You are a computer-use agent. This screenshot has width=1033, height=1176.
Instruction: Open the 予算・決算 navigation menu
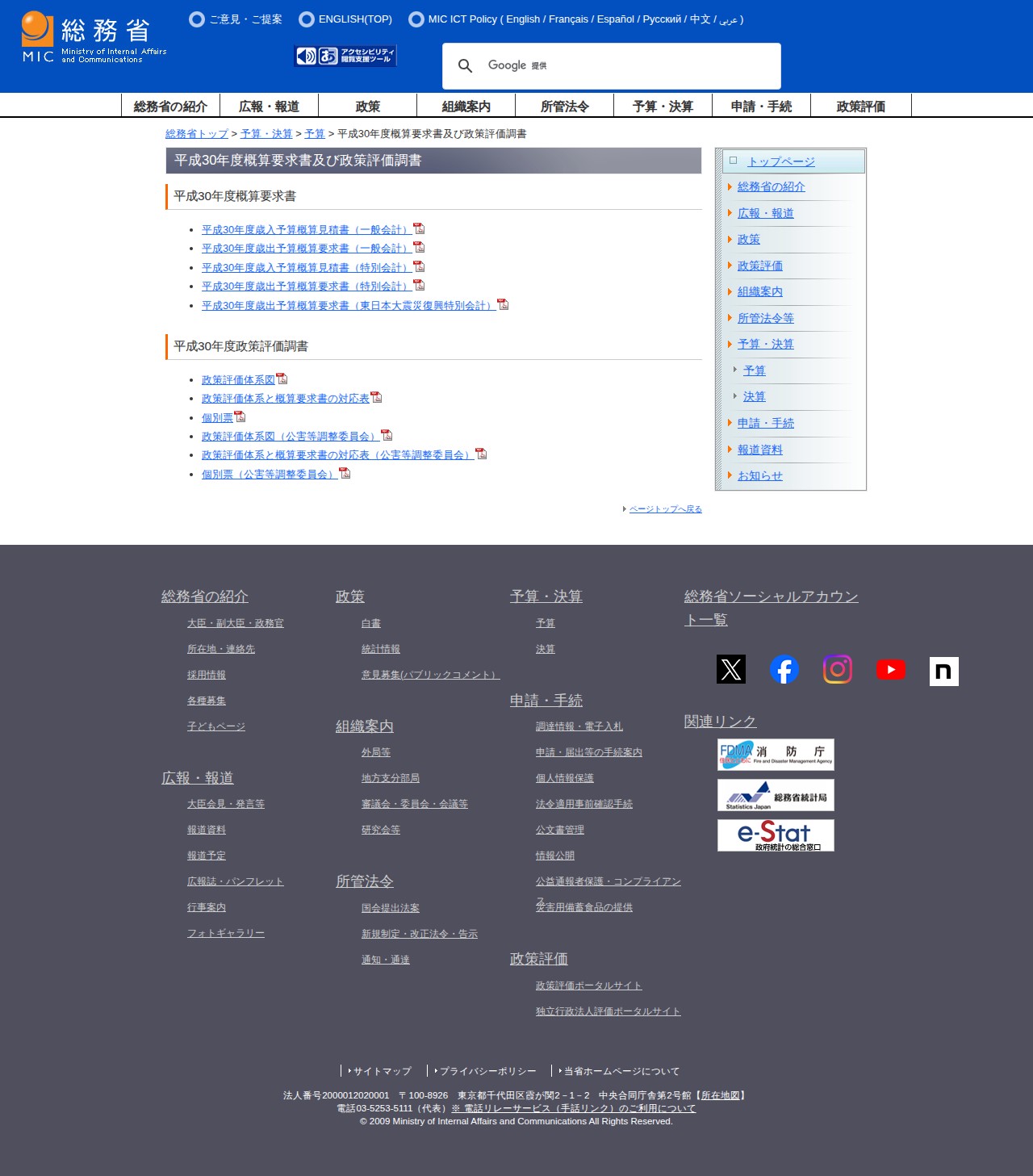click(x=663, y=106)
